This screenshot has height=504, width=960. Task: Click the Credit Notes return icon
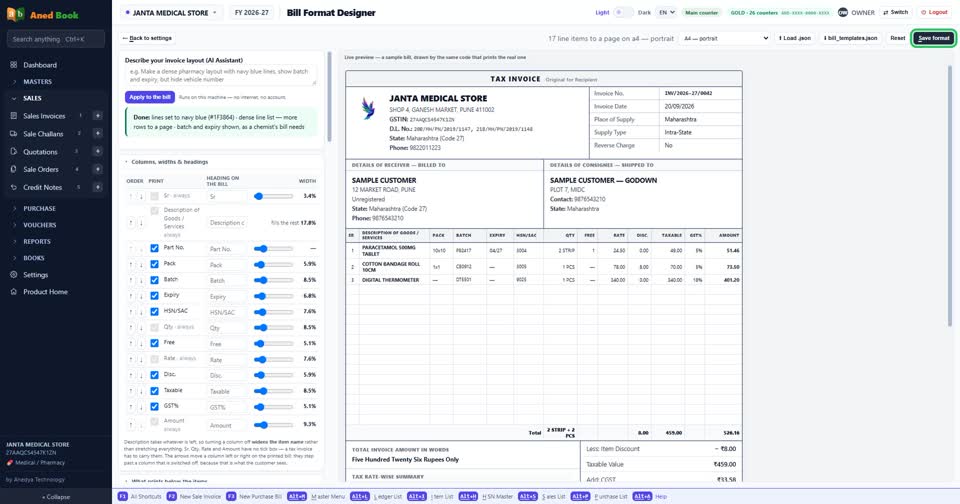click(x=13, y=187)
